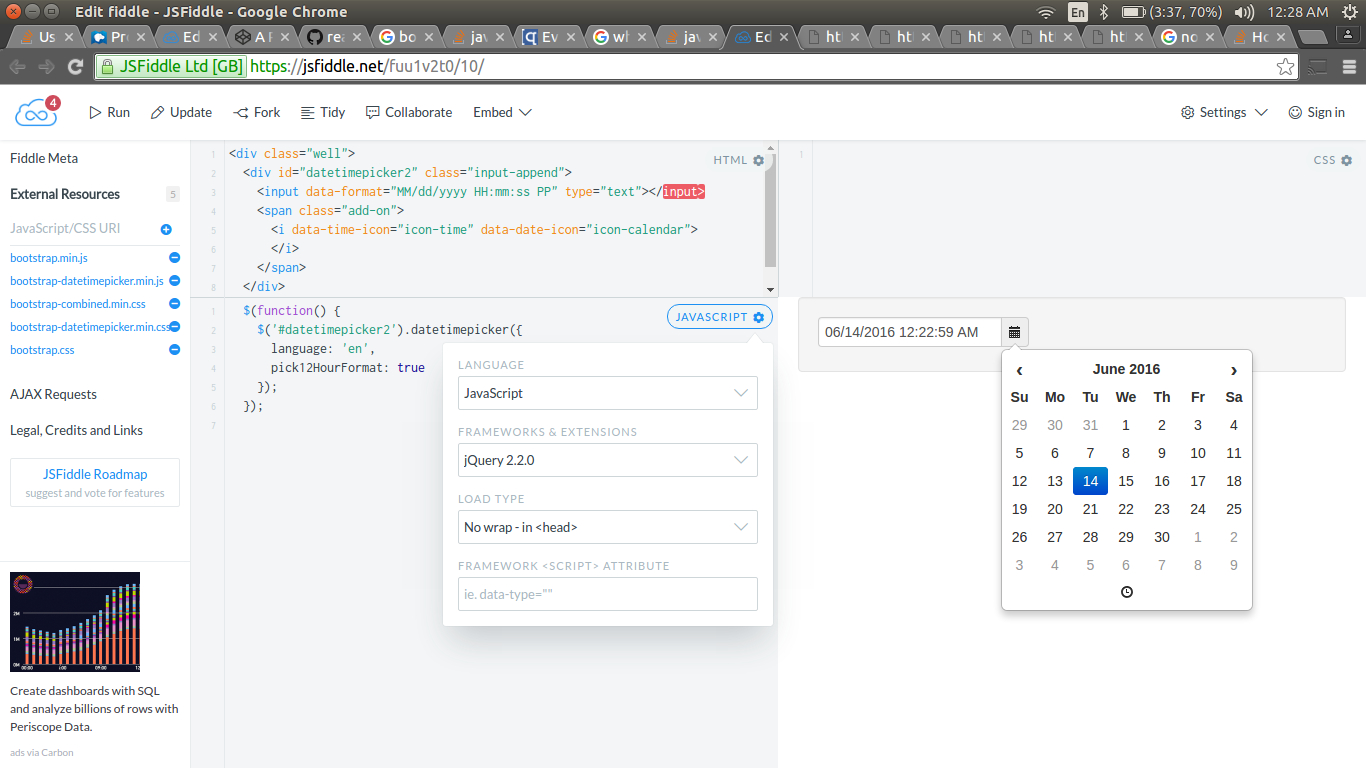This screenshot has width=1366, height=768.
Task: Switch to time view with the clock icon
Action: click(1126, 591)
